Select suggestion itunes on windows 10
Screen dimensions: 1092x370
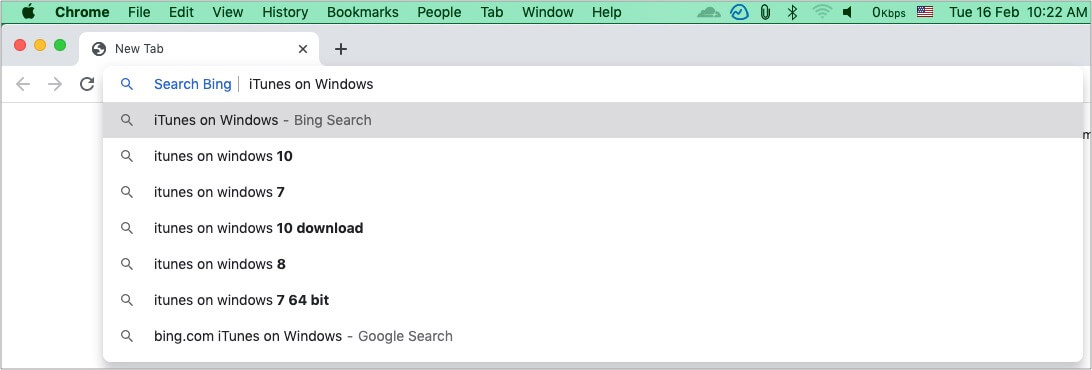593,156
